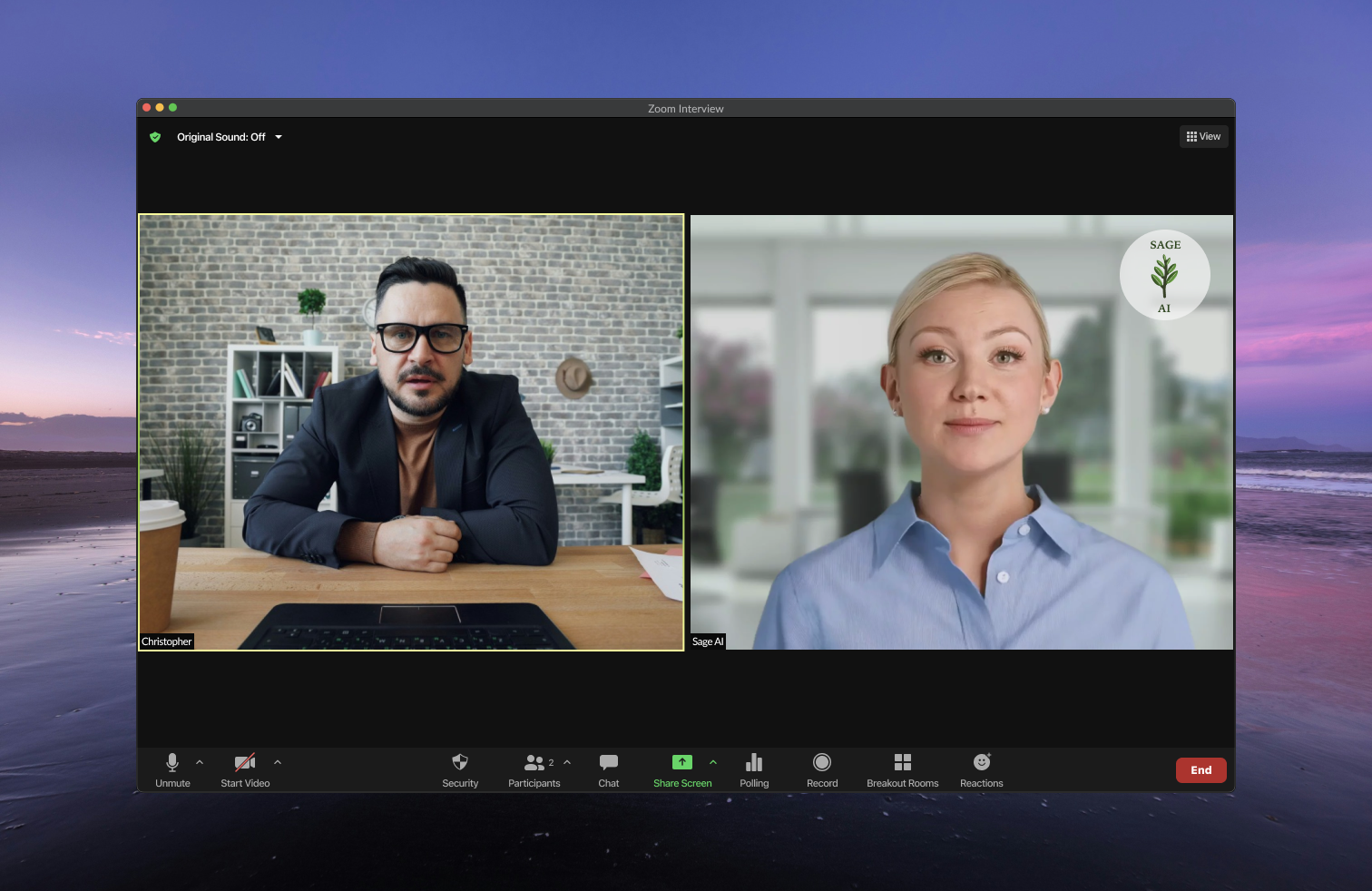The height and width of the screenshot is (891, 1372).
Task: Open Original Sound dropdown arrow
Action: [x=279, y=137]
